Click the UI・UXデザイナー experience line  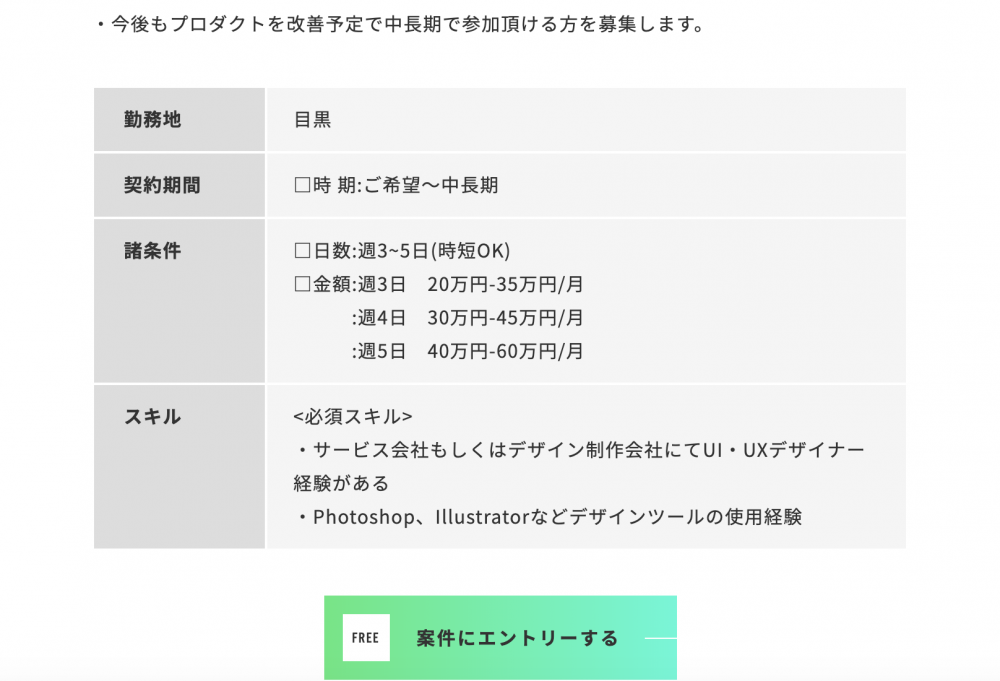pyautogui.click(x=579, y=467)
